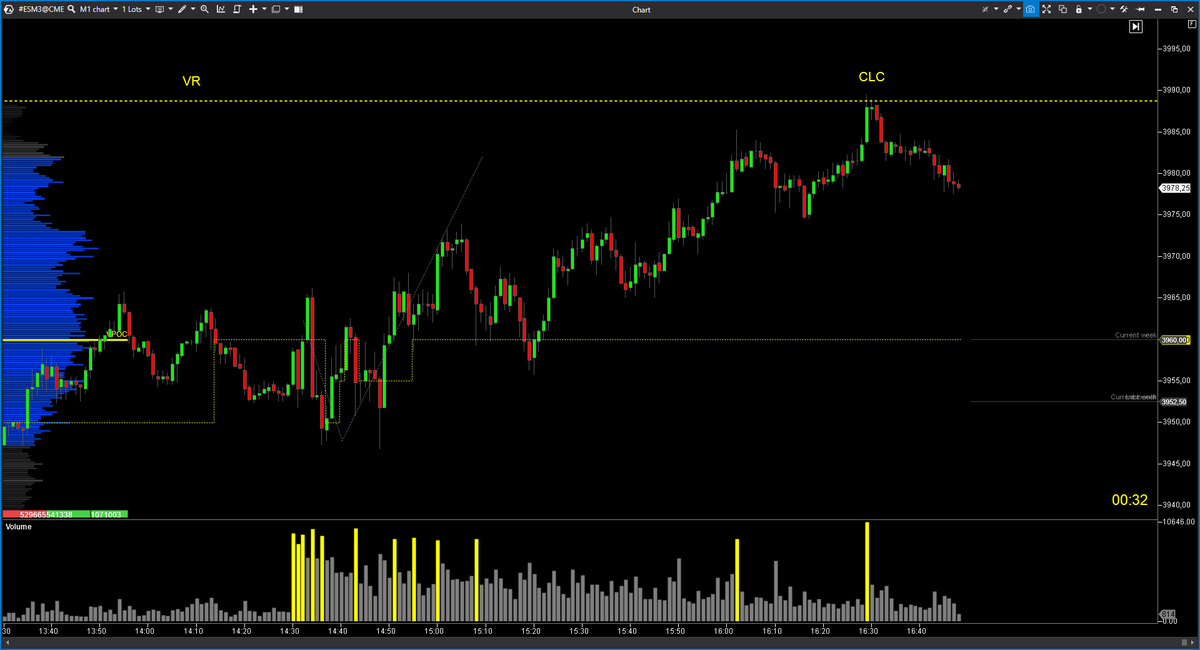This screenshot has height=650, width=1200.
Task: Click the 10646.00 volume scale label
Action: click(x=1177, y=521)
